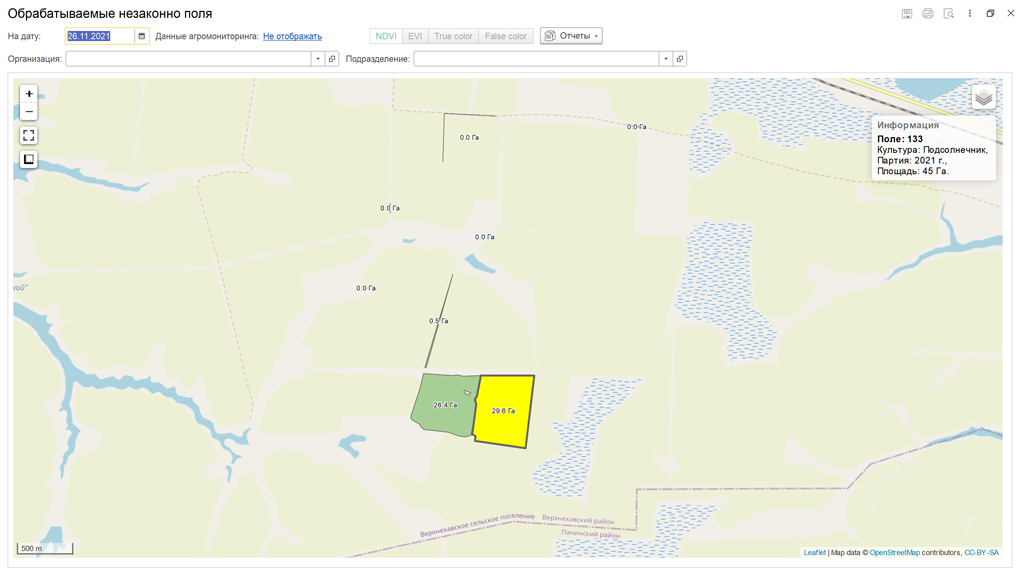The image size is (1024, 574).
Task: Open print preview icon
Action: click(x=949, y=14)
